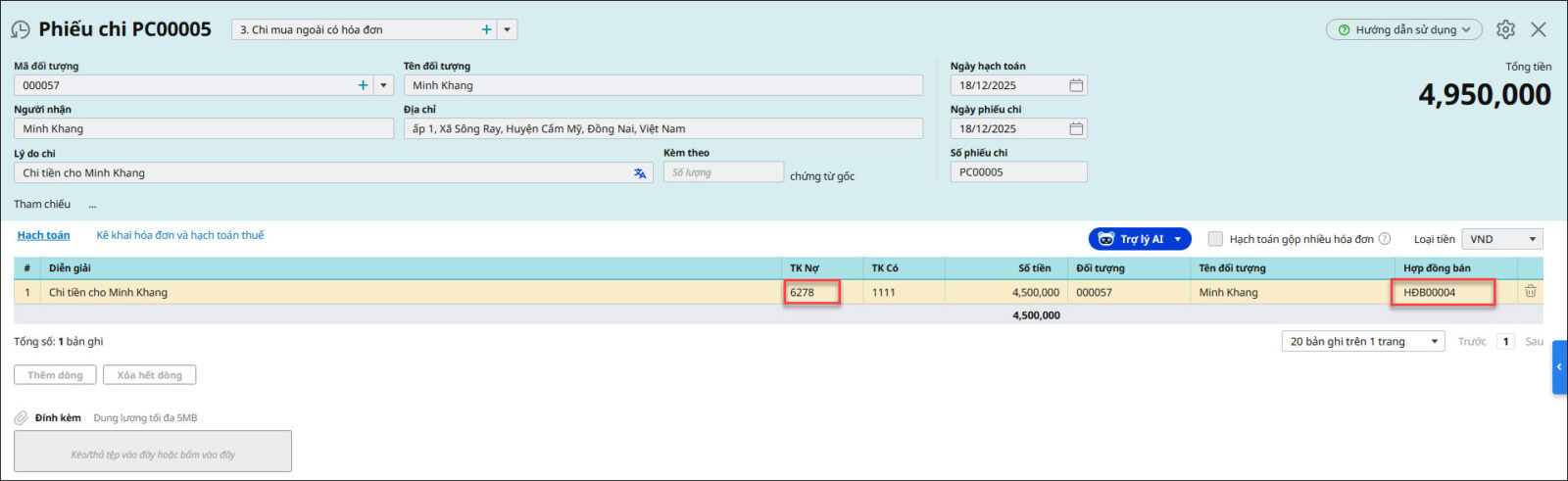This screenshot has width=1568, height=481.
Task: Open Hướng dẫn sử dụng help menu
Action: tap(1403, 30)
